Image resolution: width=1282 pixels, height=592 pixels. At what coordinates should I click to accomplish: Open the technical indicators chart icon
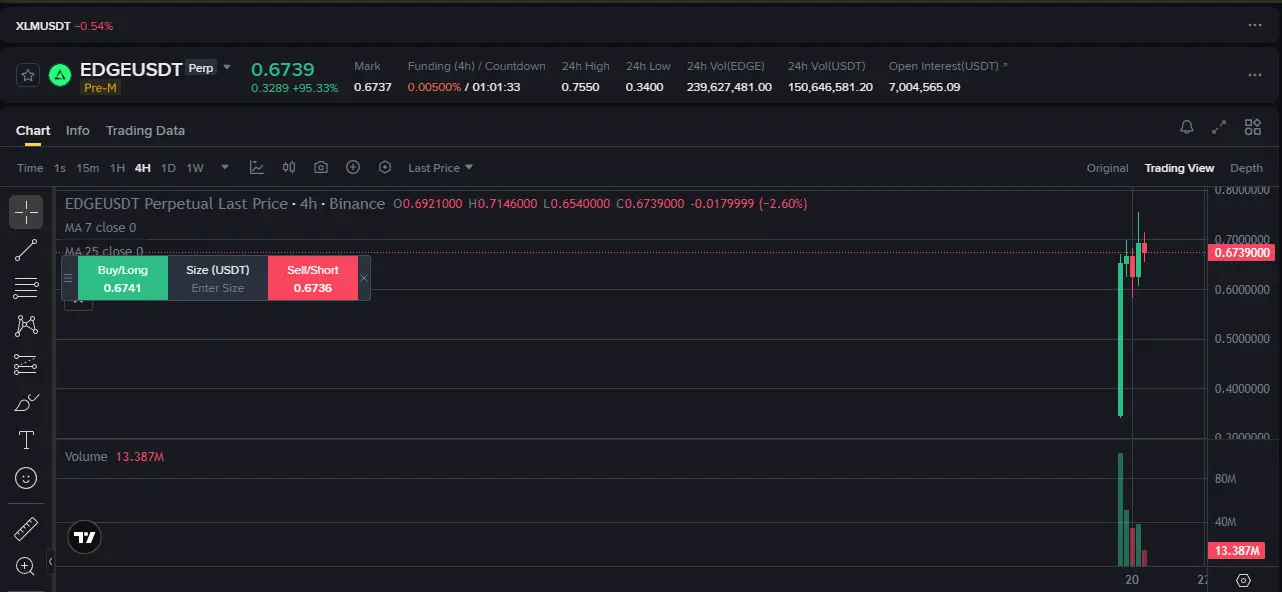pos(257,167)
